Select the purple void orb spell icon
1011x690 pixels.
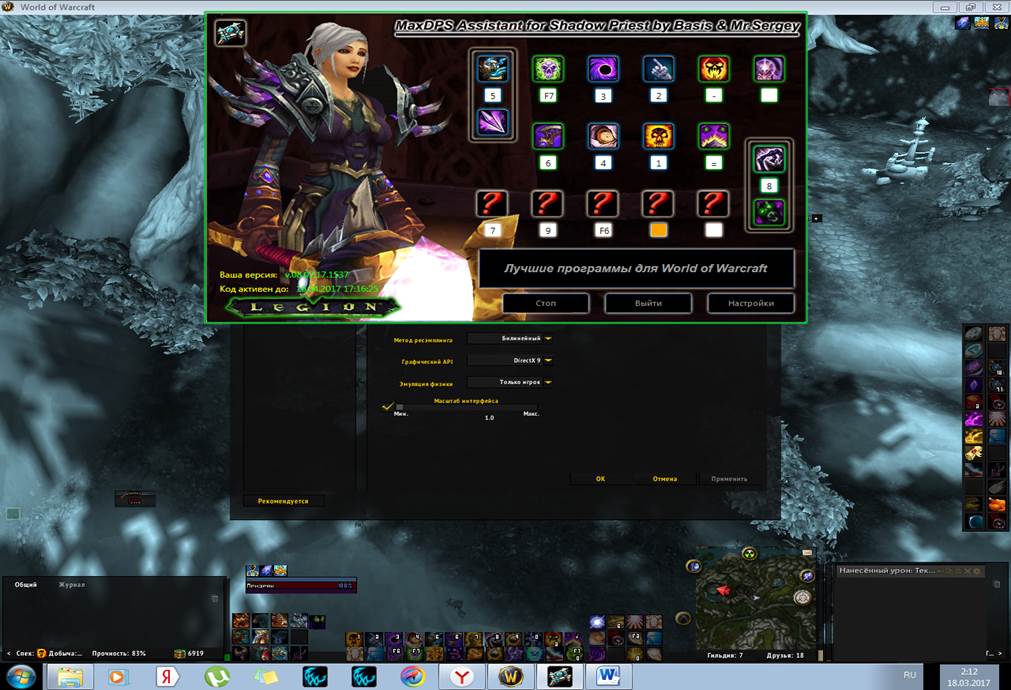coord(603,69)
